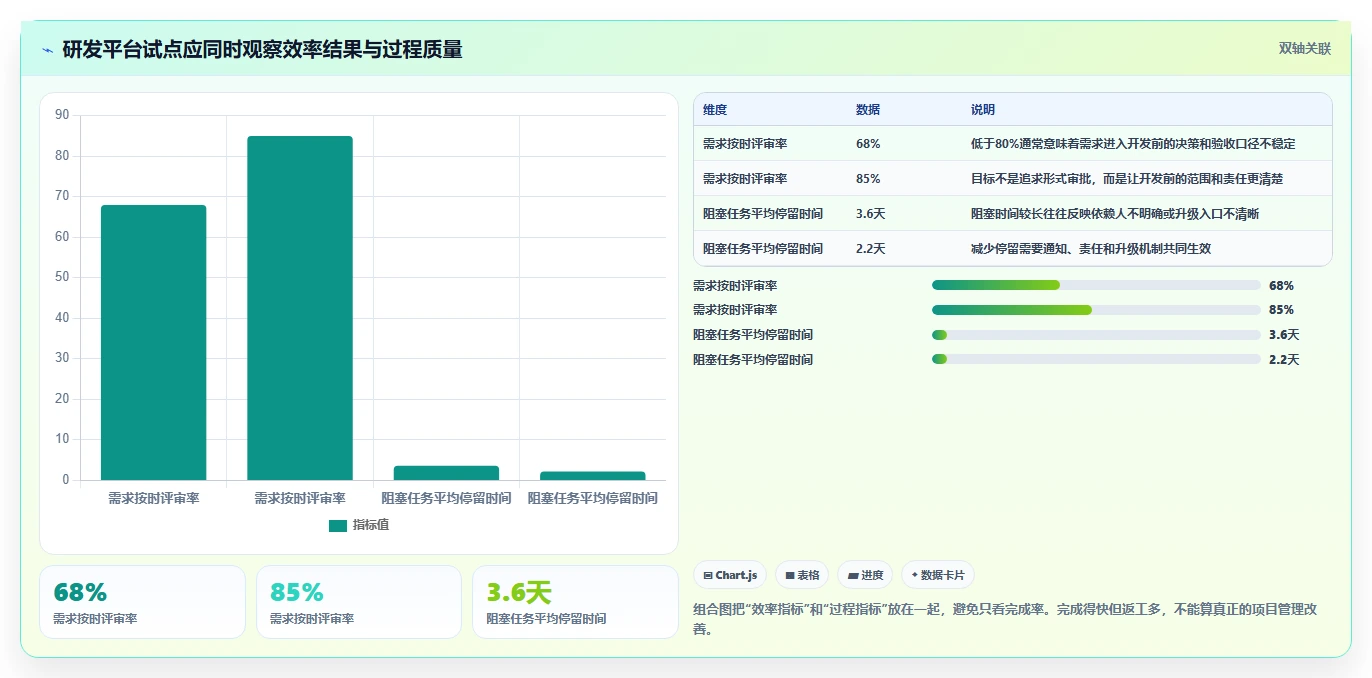Viewport: 1372px width, 678px height.
Task: Click the 数据 table column header
Action: pos(868,110)
